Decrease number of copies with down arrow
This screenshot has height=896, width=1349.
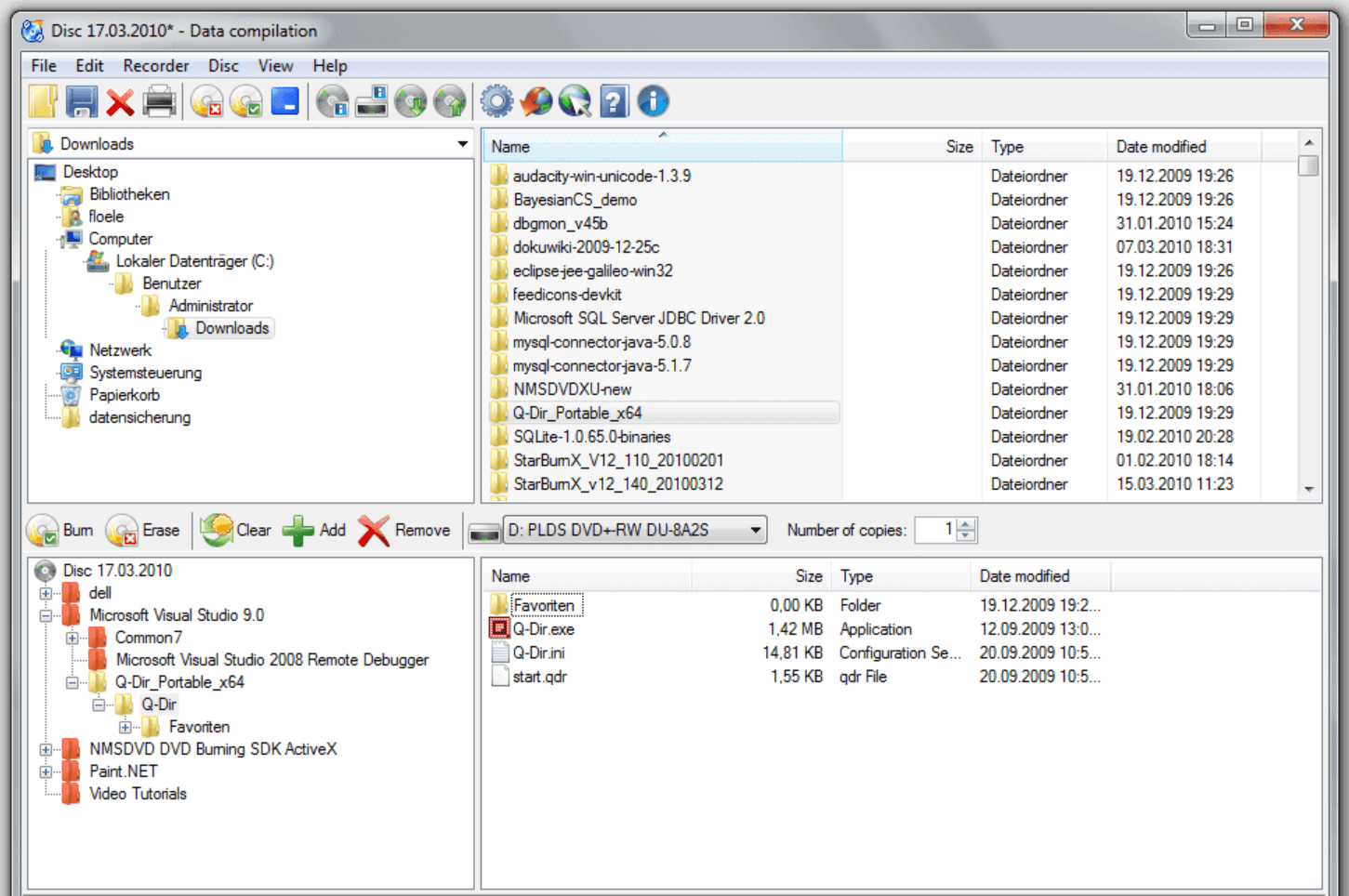tap(966, 536)
